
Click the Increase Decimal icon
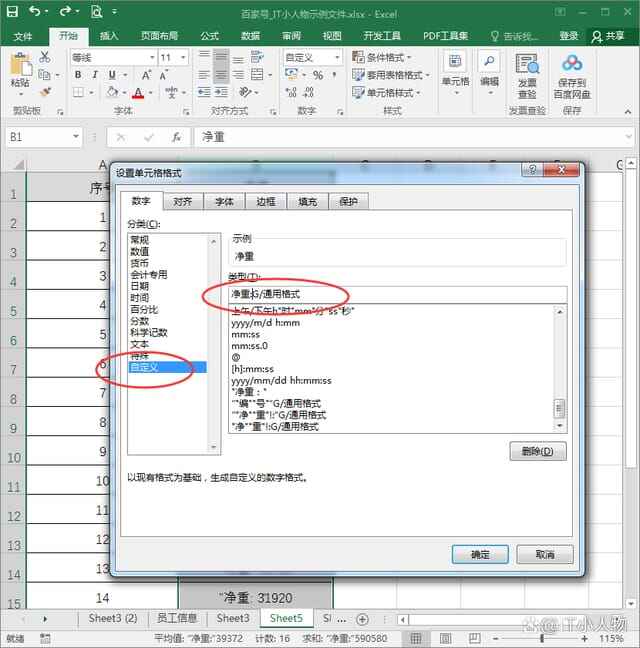pyautogui.click(x=291, y=92)
